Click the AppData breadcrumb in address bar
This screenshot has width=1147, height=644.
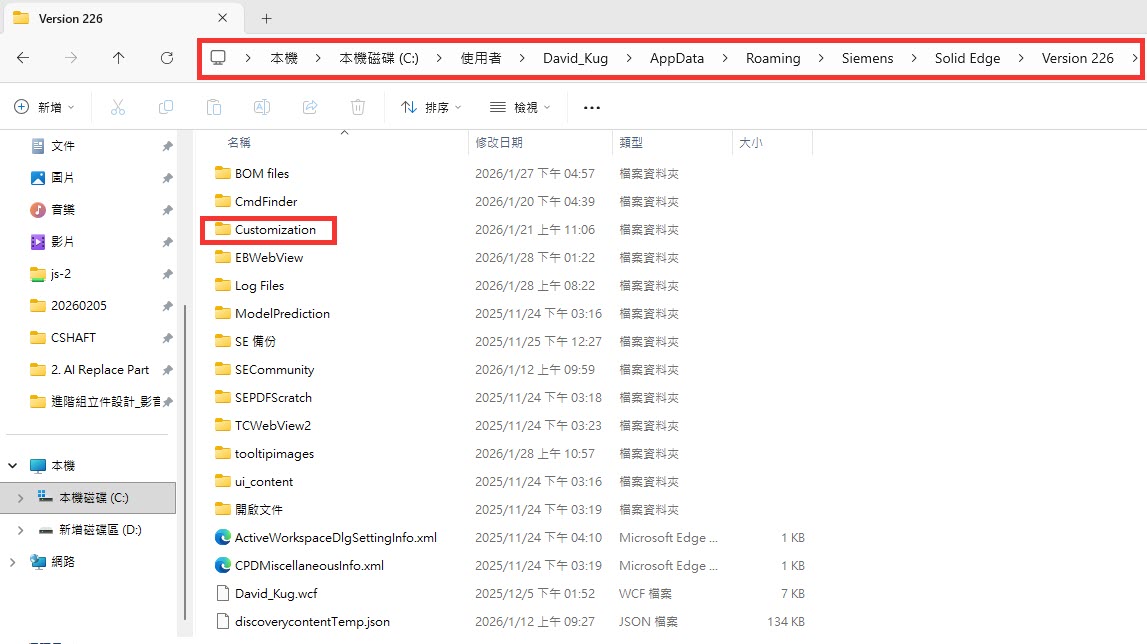pos(677,58)
